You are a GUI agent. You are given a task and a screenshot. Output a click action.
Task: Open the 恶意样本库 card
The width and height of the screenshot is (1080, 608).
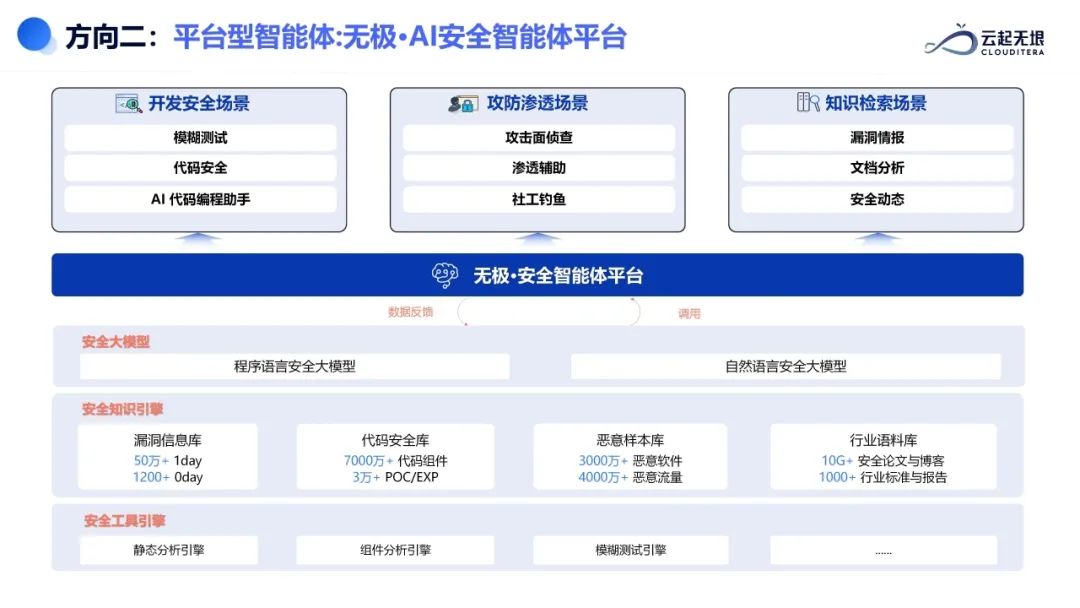coord(631,455)
